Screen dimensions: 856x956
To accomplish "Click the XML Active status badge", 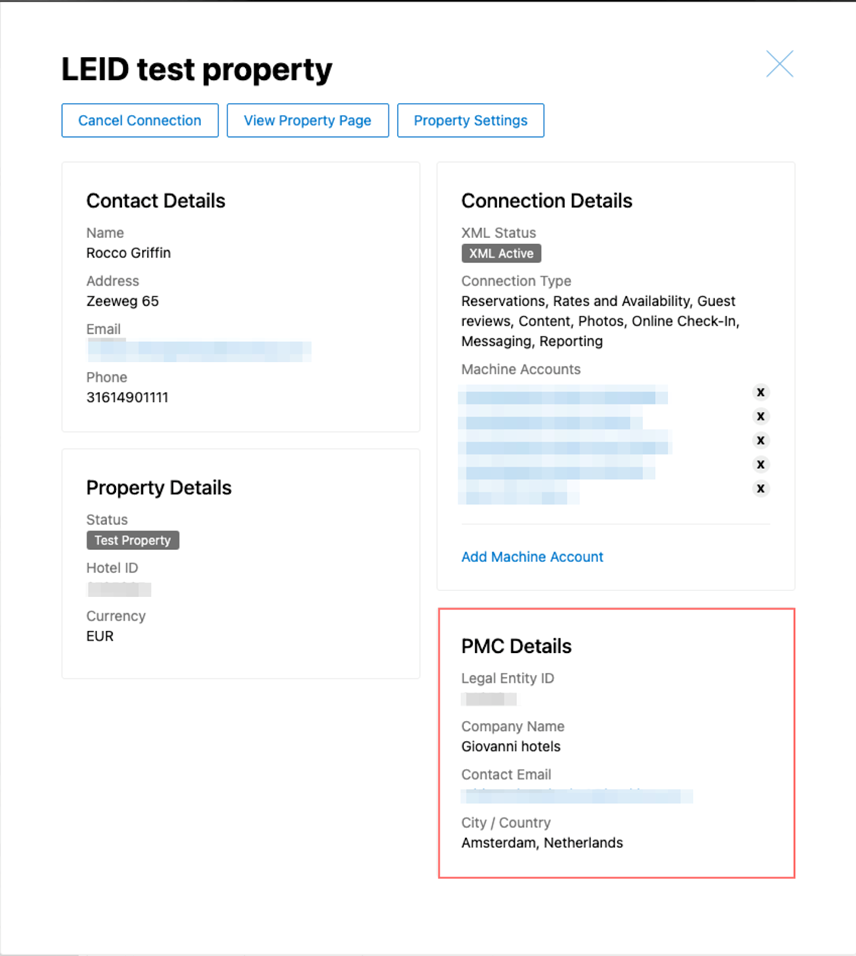I will point(501,254).
